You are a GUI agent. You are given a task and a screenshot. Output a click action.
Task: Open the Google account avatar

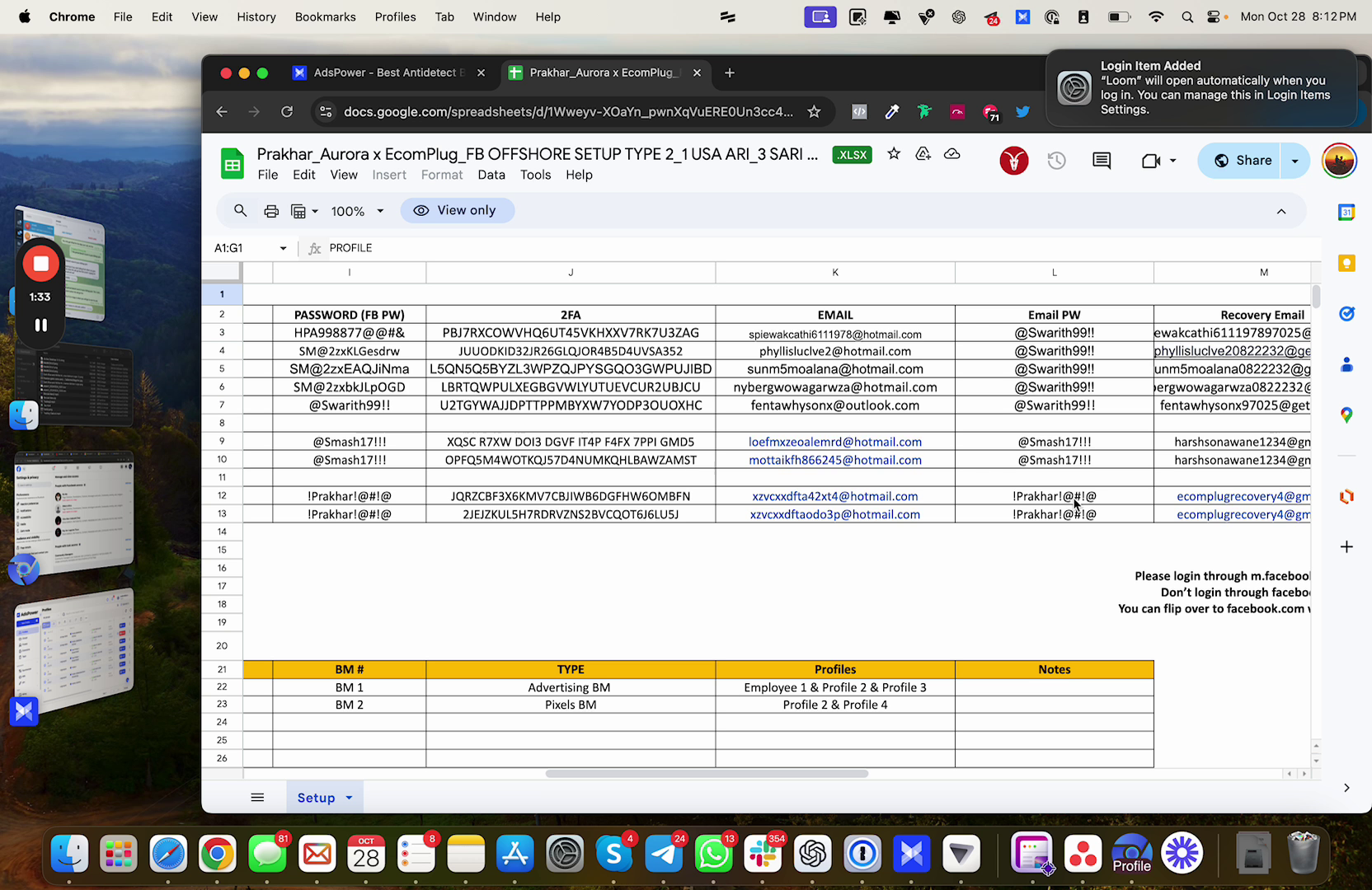1339,161
